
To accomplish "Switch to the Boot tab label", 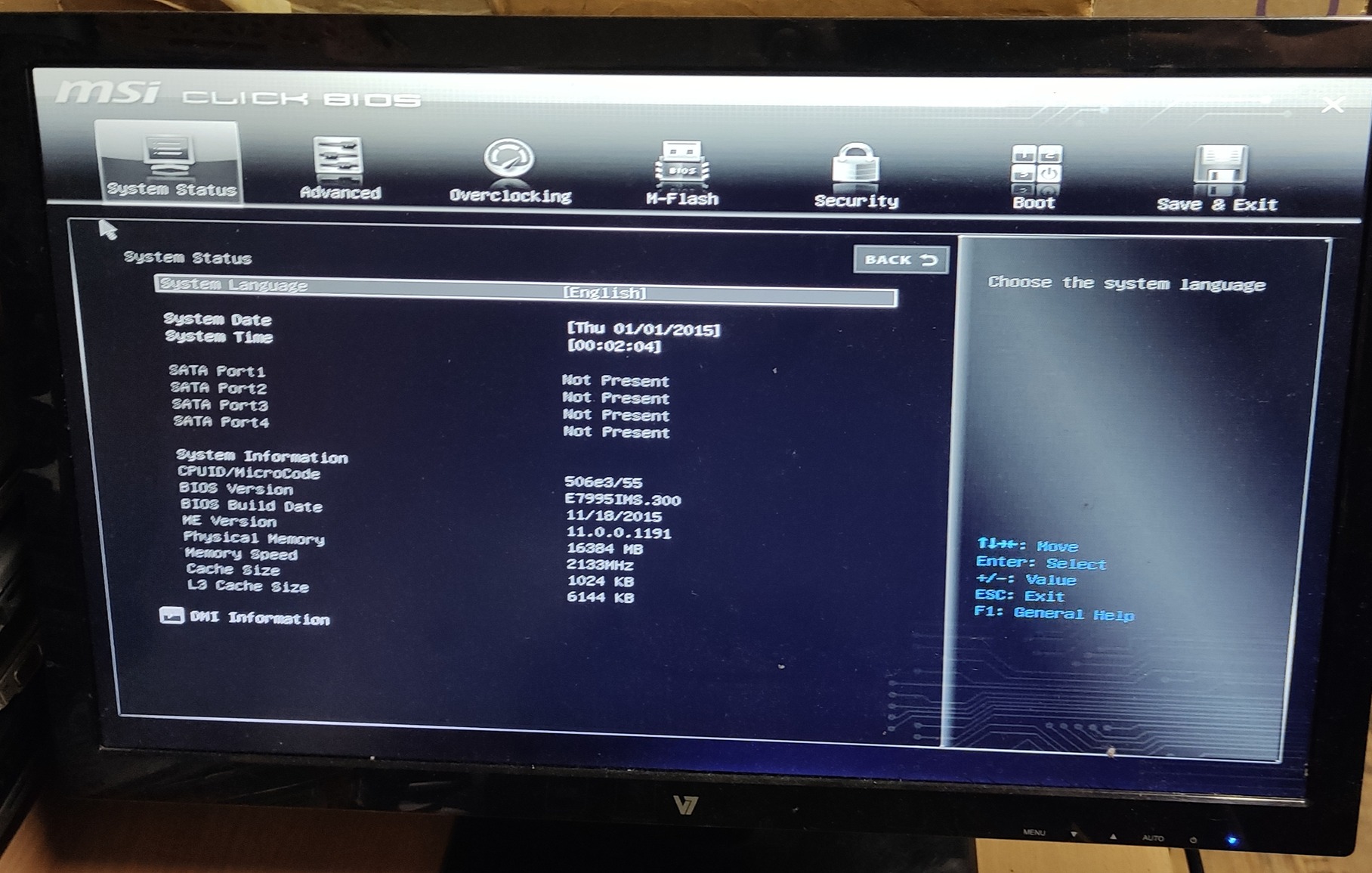I will [x=1034, y=203].
